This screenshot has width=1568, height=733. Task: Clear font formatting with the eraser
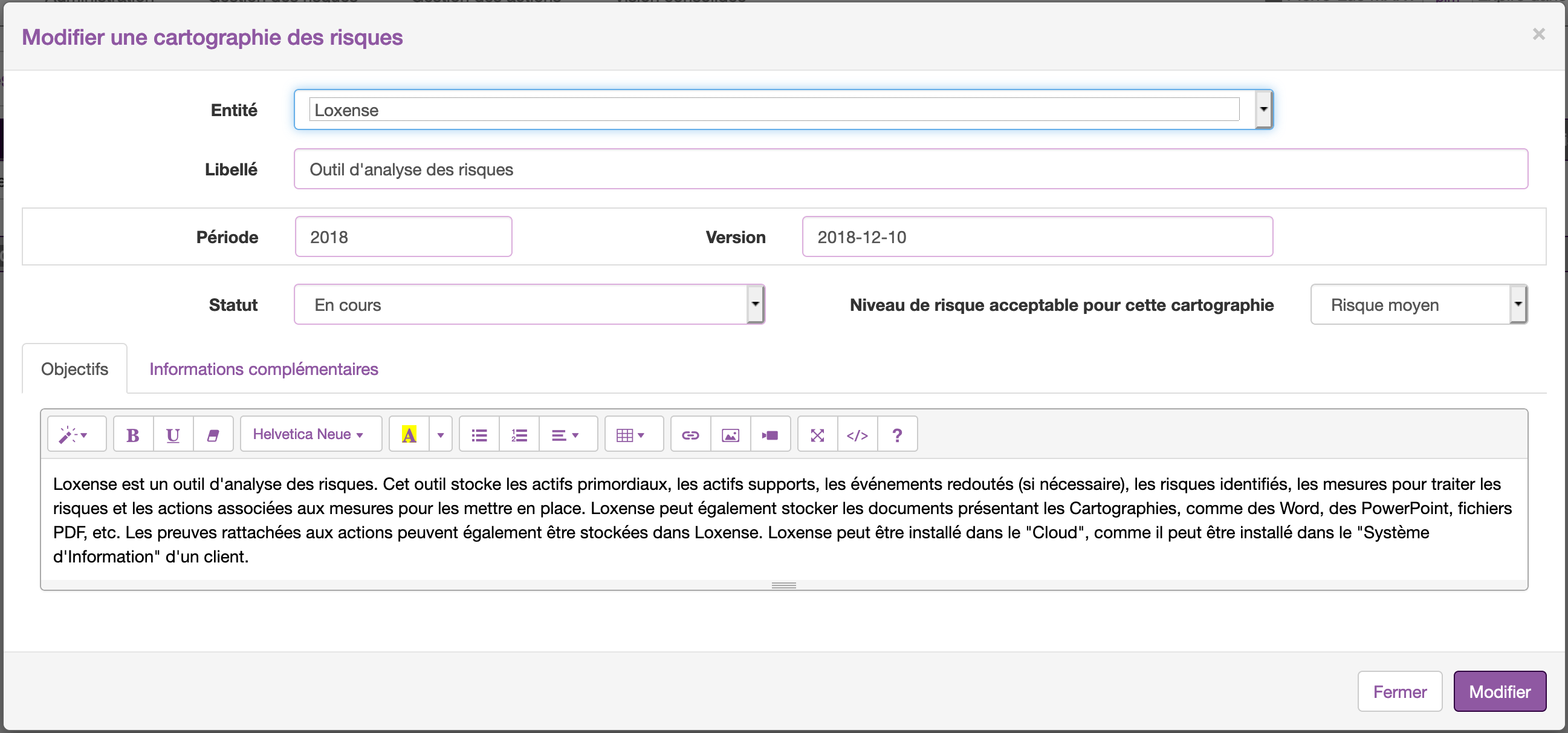point(213,435)
